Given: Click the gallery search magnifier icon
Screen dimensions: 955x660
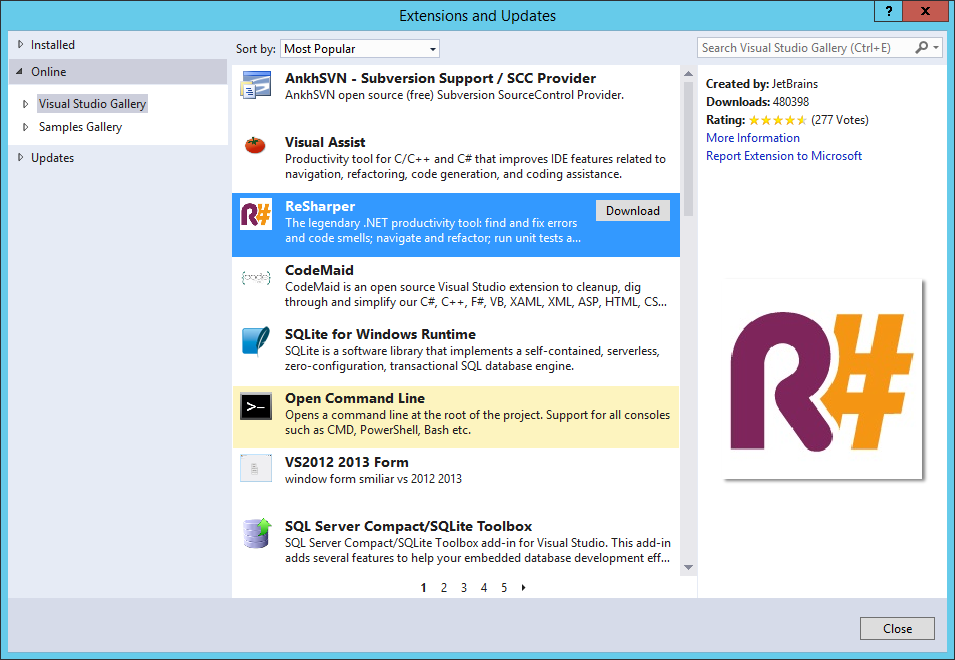Looking at the screenshot, I should 921,46.
